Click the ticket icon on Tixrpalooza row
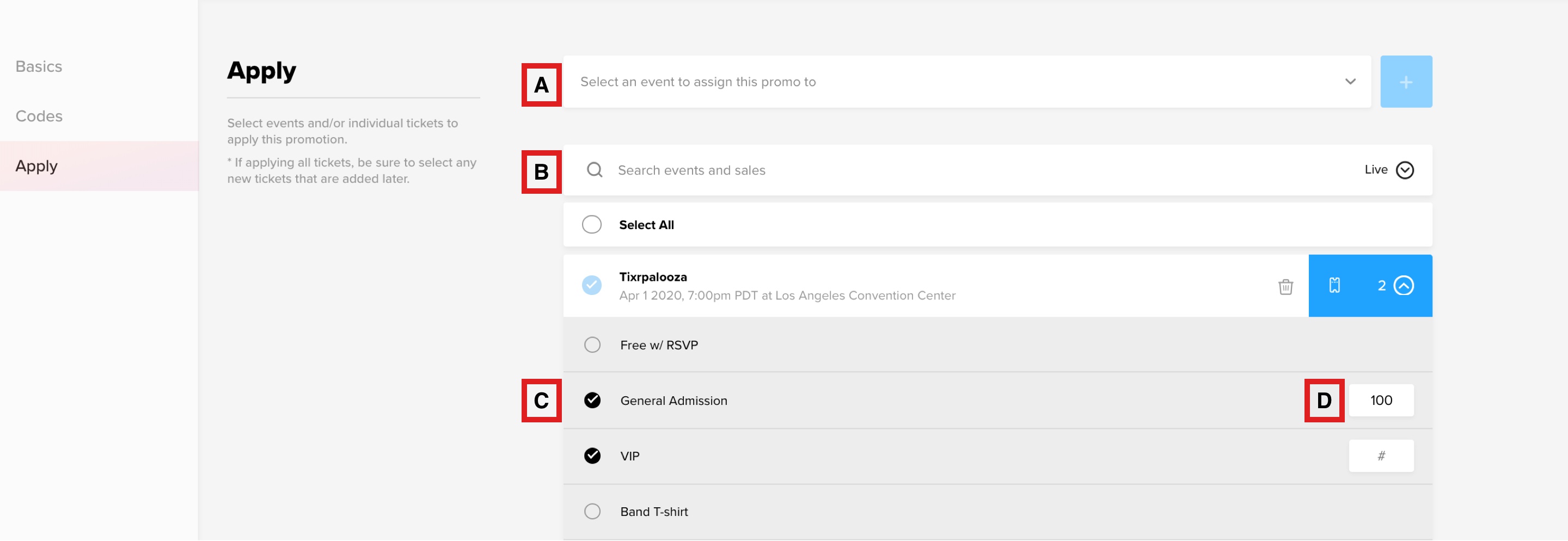This screenshot has width=1568, height=541. pyautogui.click(x=1334, y=285)
